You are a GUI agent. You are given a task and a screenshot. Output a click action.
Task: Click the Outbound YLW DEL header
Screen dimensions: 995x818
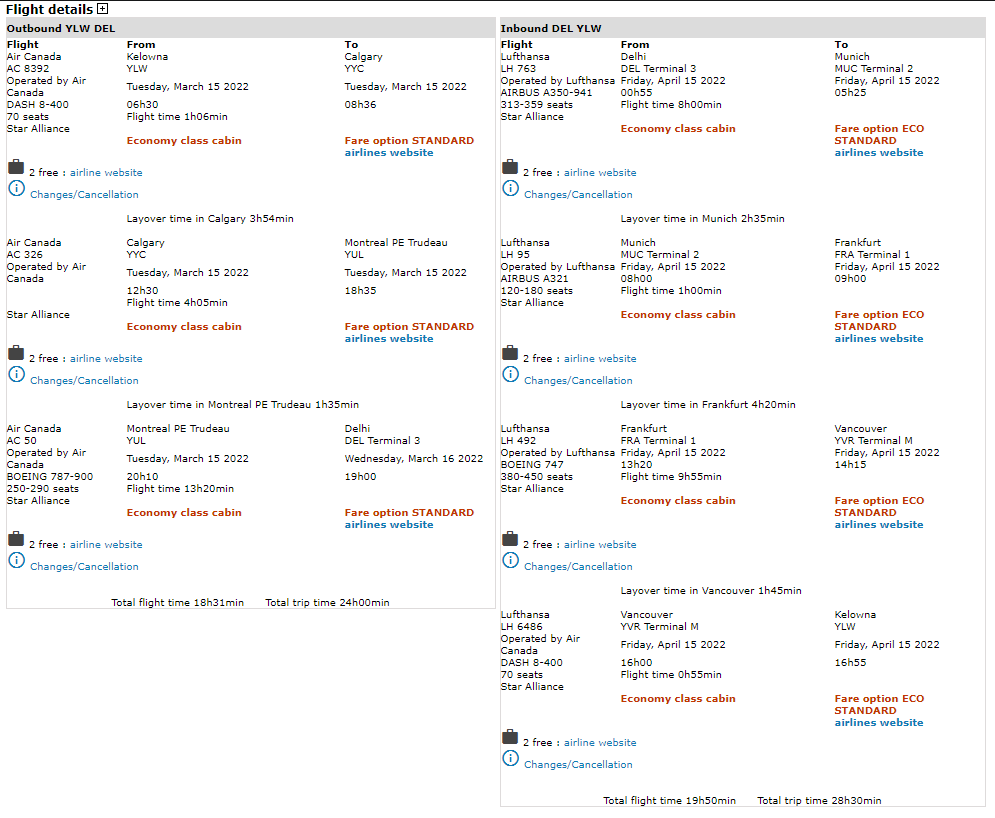coord(61,28)
